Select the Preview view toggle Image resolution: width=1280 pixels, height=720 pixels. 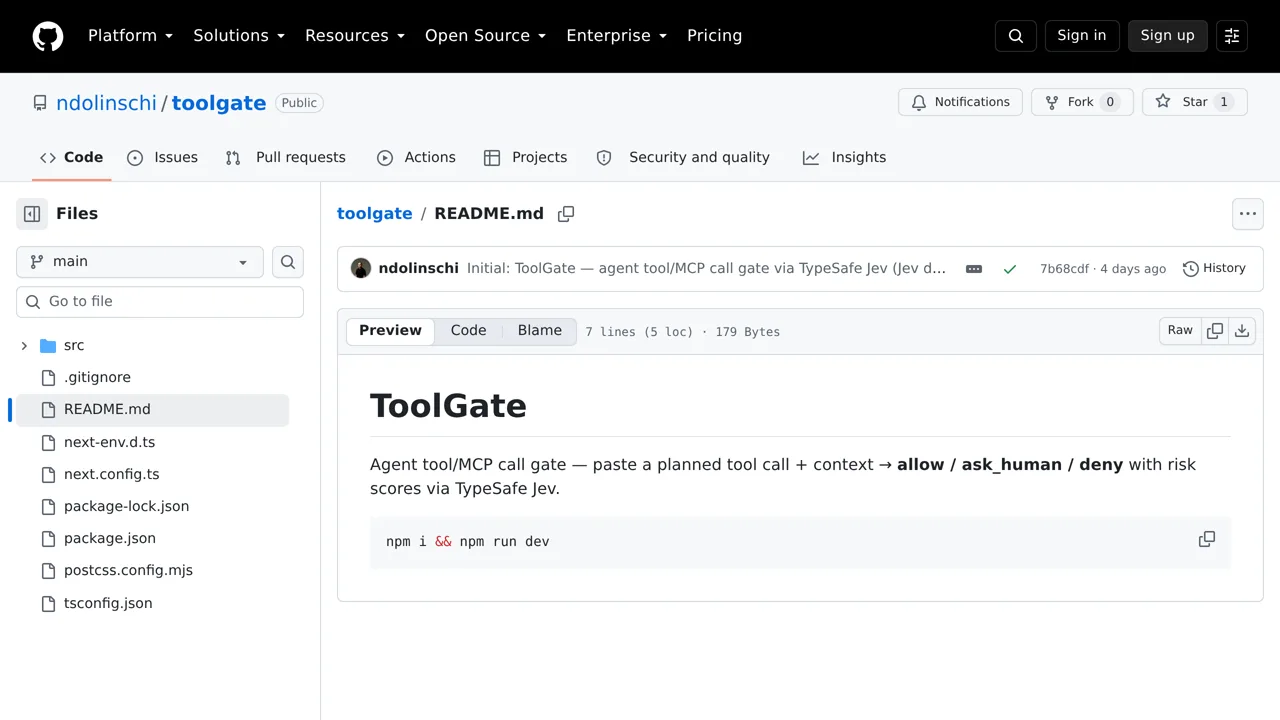coord(390,331)
